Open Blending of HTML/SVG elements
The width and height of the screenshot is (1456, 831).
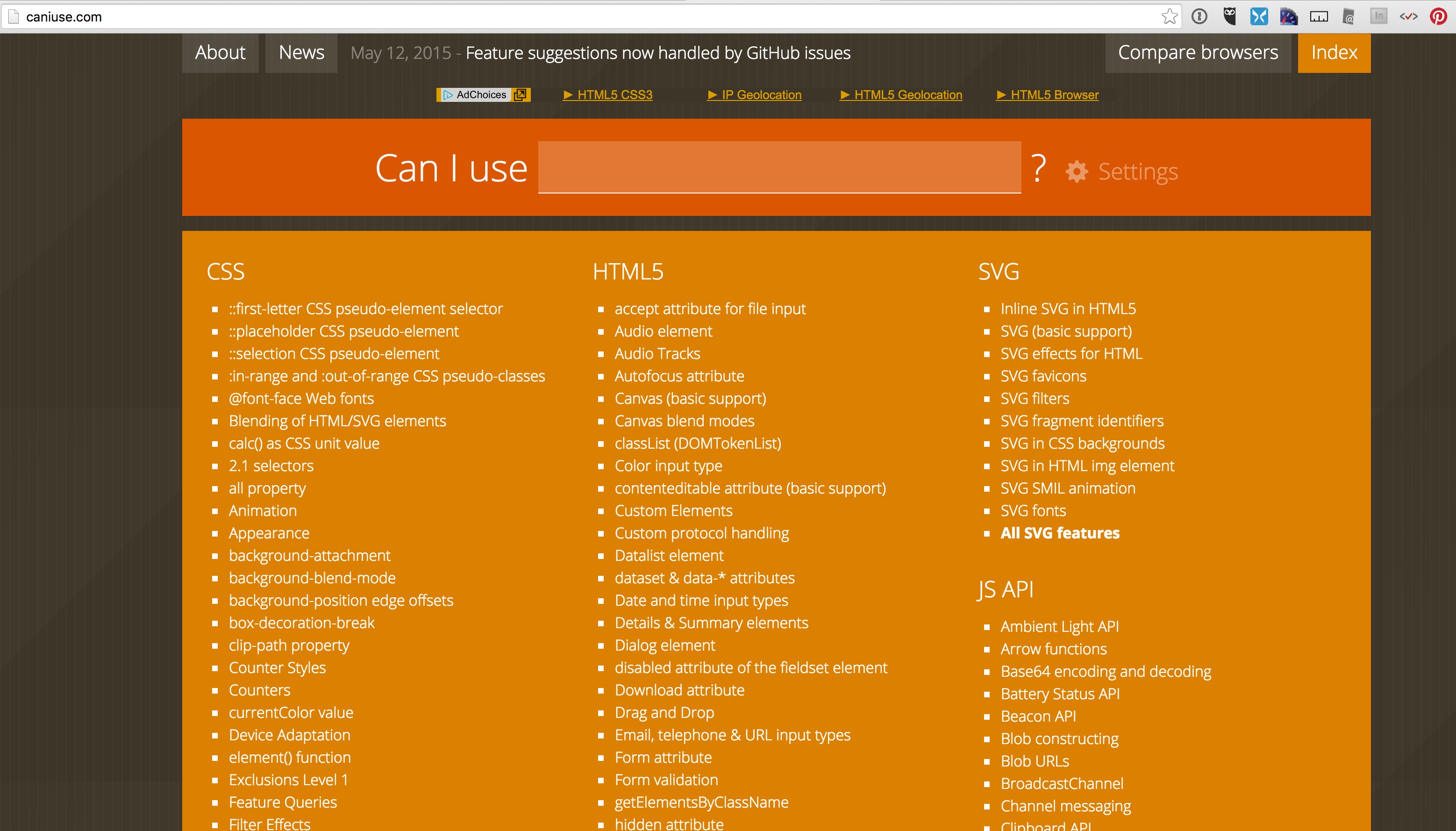point(337,421)
